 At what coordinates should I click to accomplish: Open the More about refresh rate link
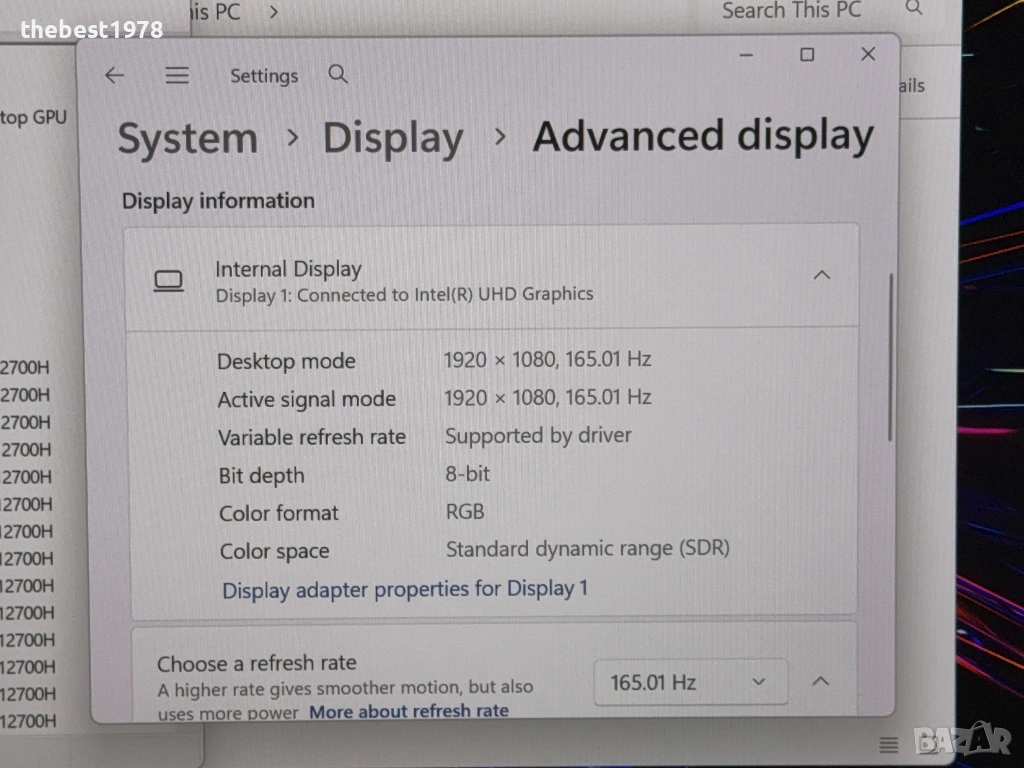coord(408,711)
